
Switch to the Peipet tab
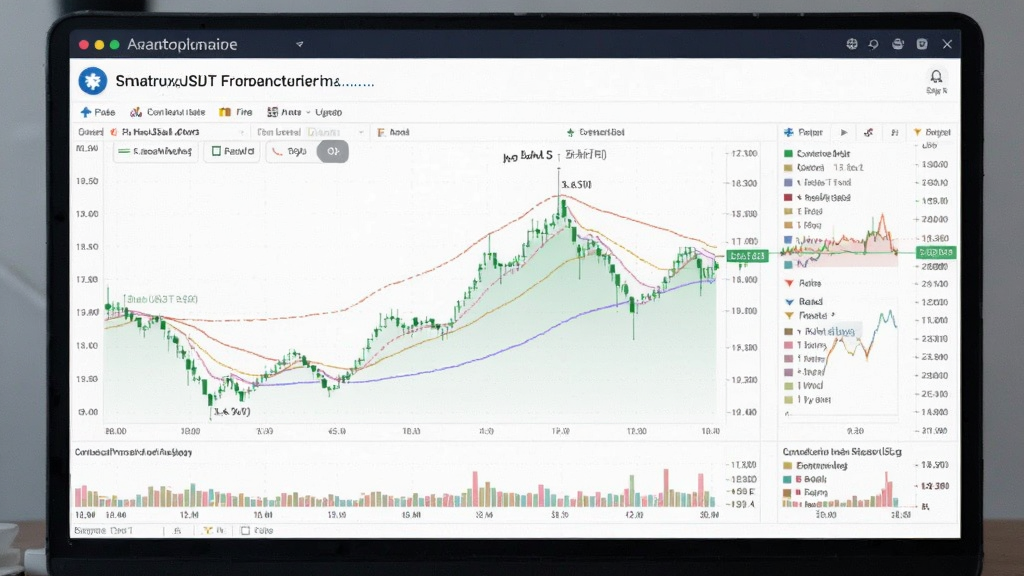(804, 132)
